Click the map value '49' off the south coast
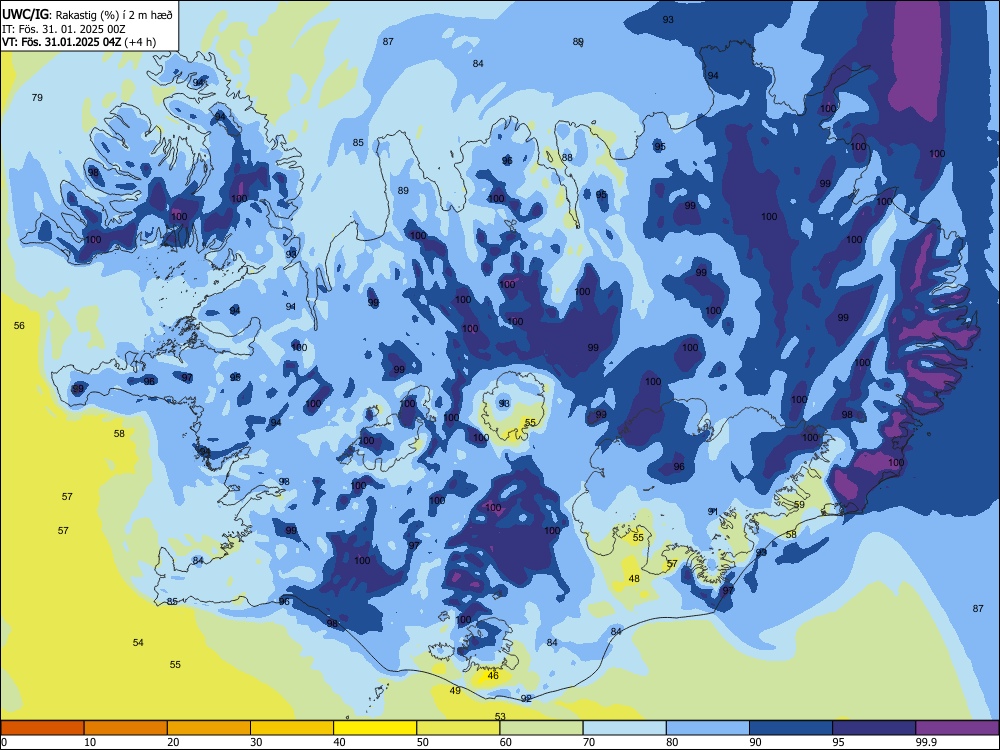 pyautogui.click(x=455, y=691)
